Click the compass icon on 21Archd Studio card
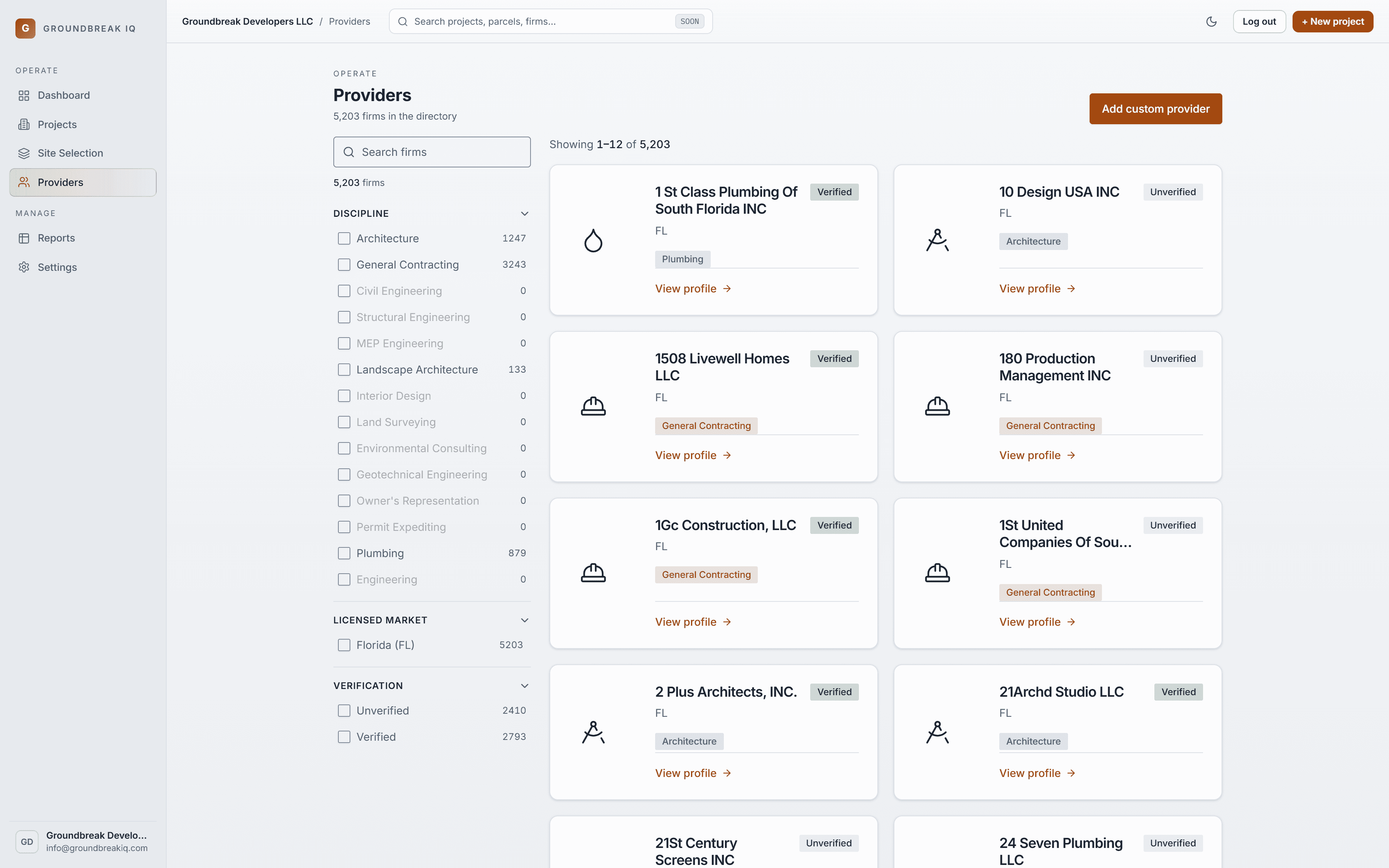Screen dimensions: 1389x868 [x=937, y=733]
